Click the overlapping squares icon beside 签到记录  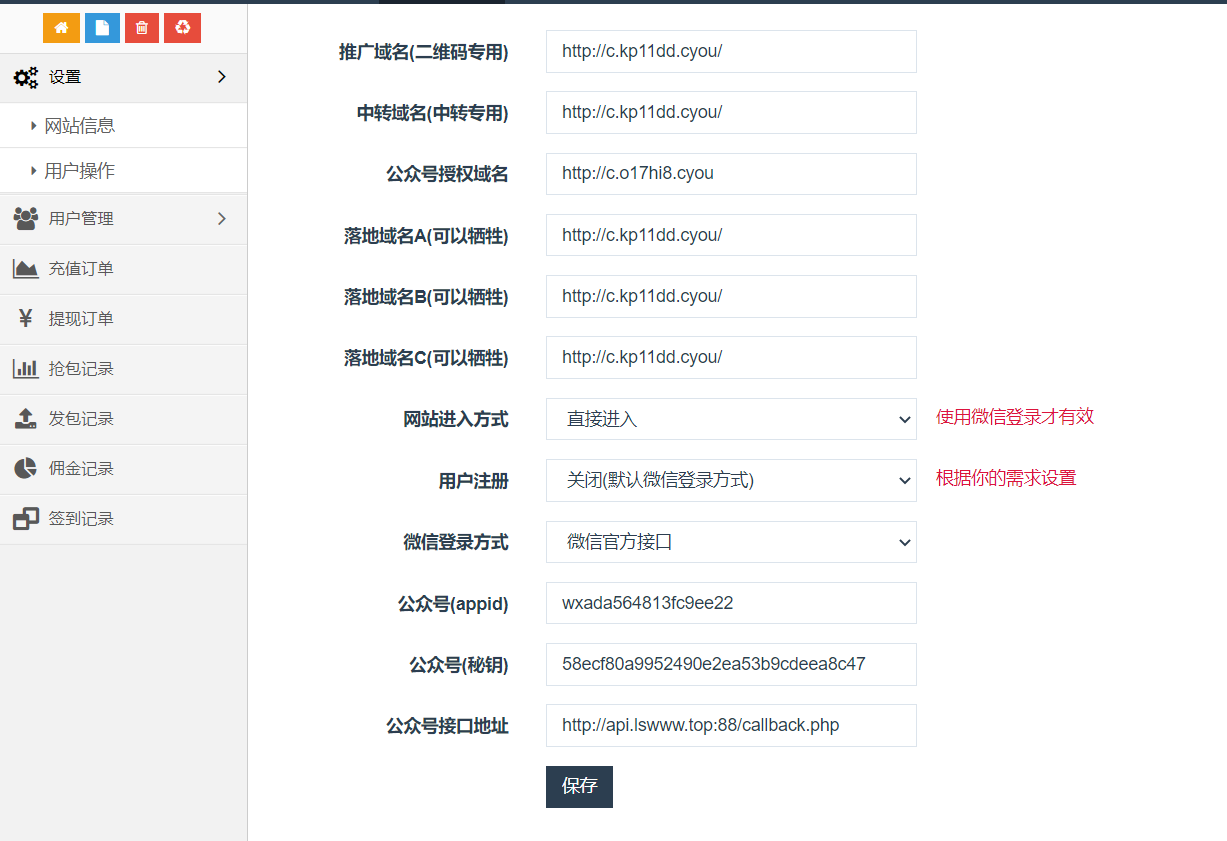coord(26,518)
